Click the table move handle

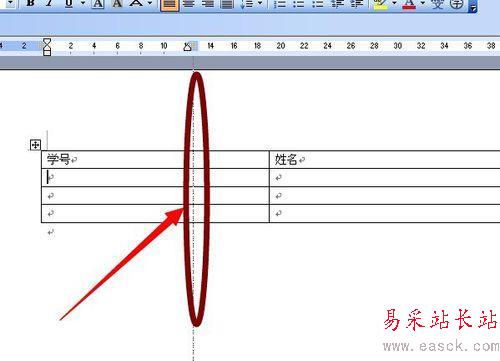(x=35, y=145)
